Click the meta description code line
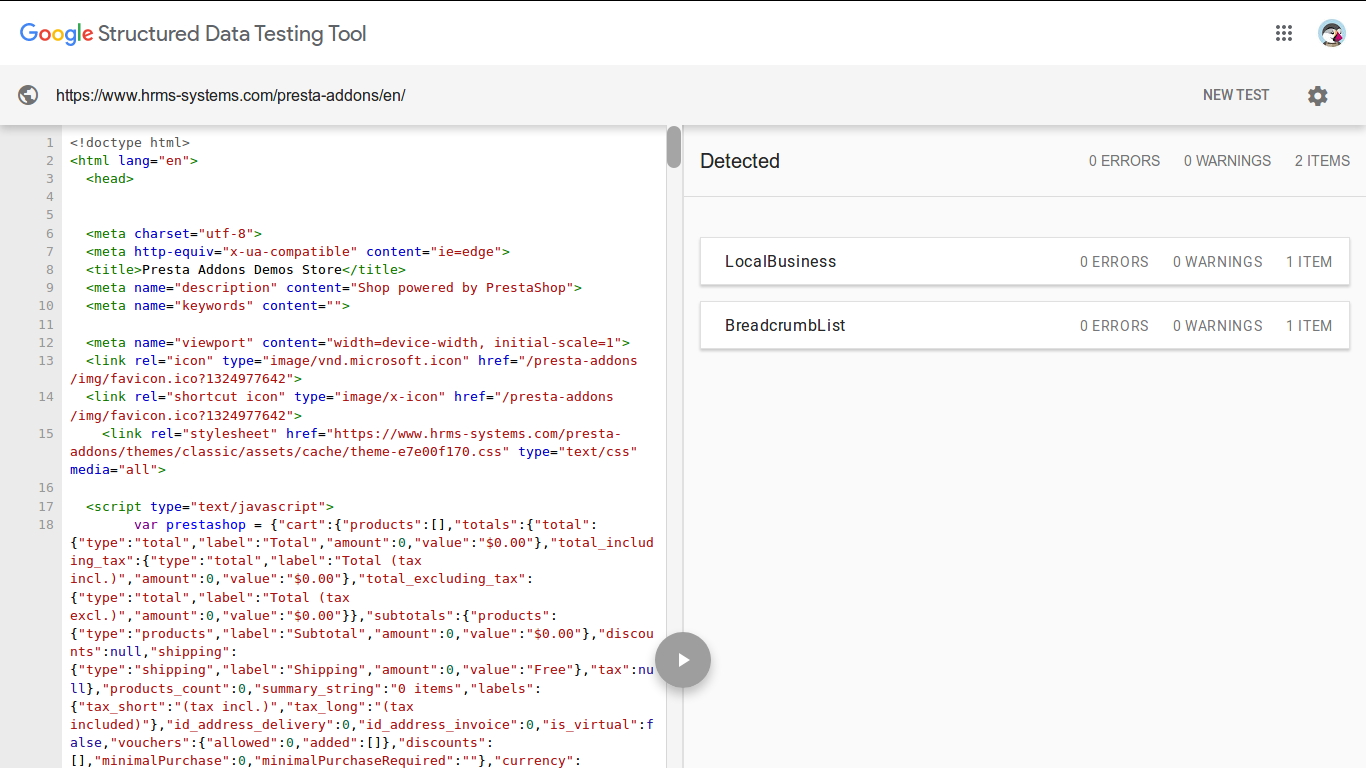Viewport: 1366px width, 768px height. 334,288
